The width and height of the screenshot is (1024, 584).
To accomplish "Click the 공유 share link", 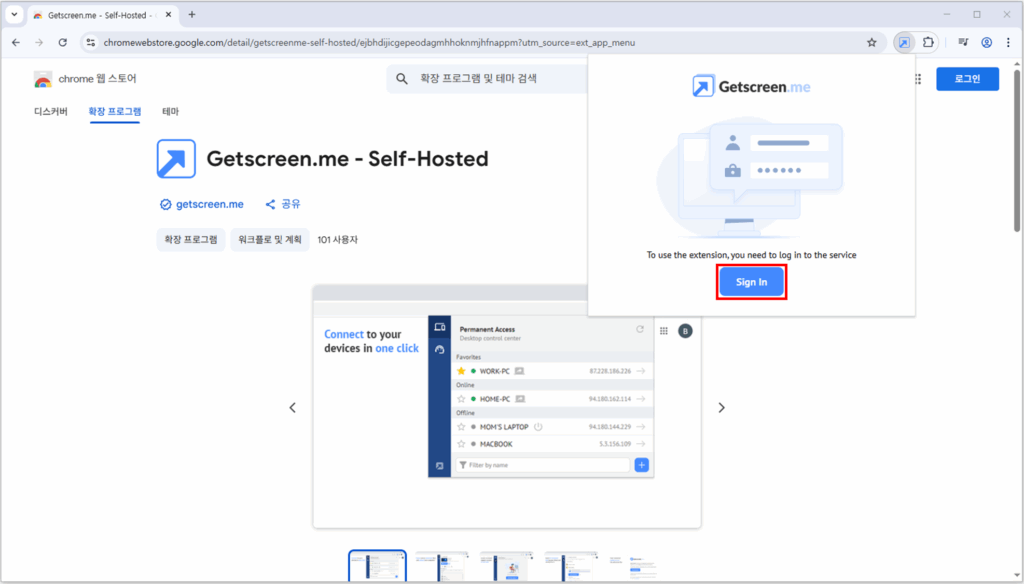I will [283, 204].
